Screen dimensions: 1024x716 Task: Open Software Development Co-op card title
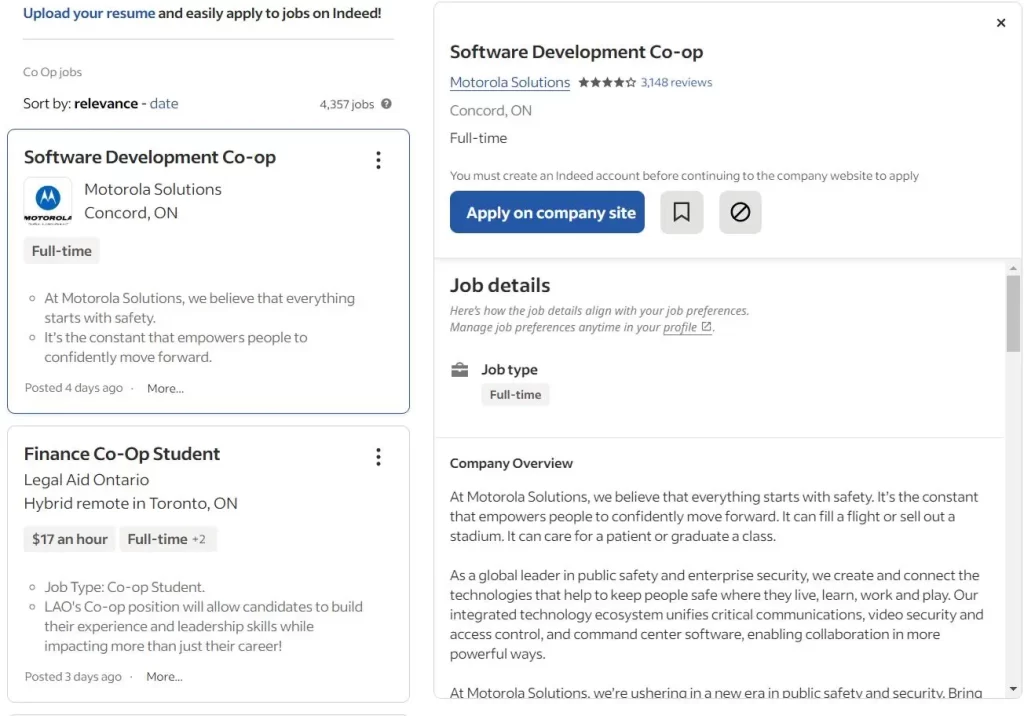click(150, 157)
